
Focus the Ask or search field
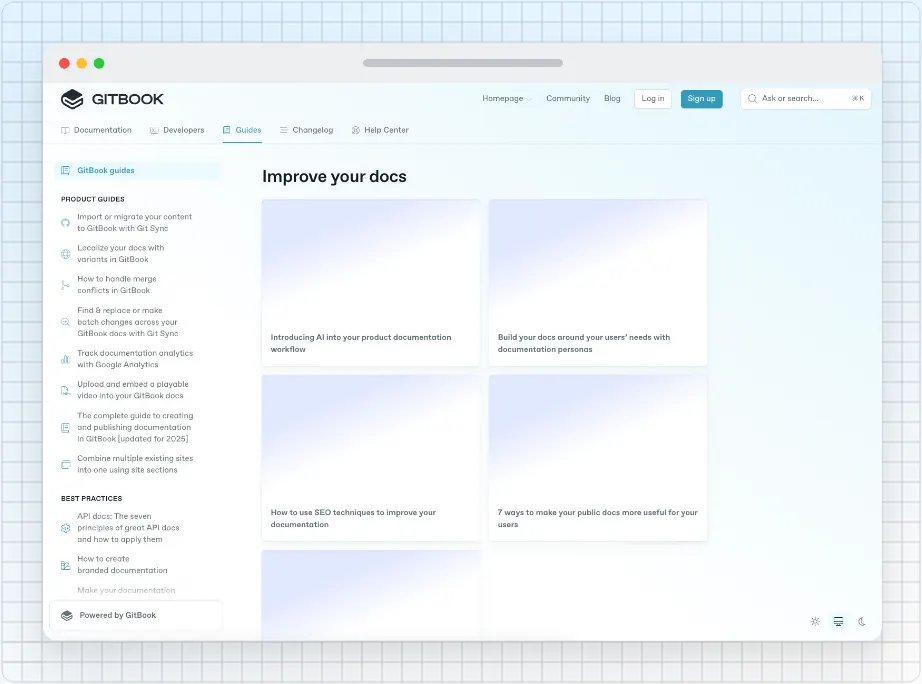tap(806, 99)
